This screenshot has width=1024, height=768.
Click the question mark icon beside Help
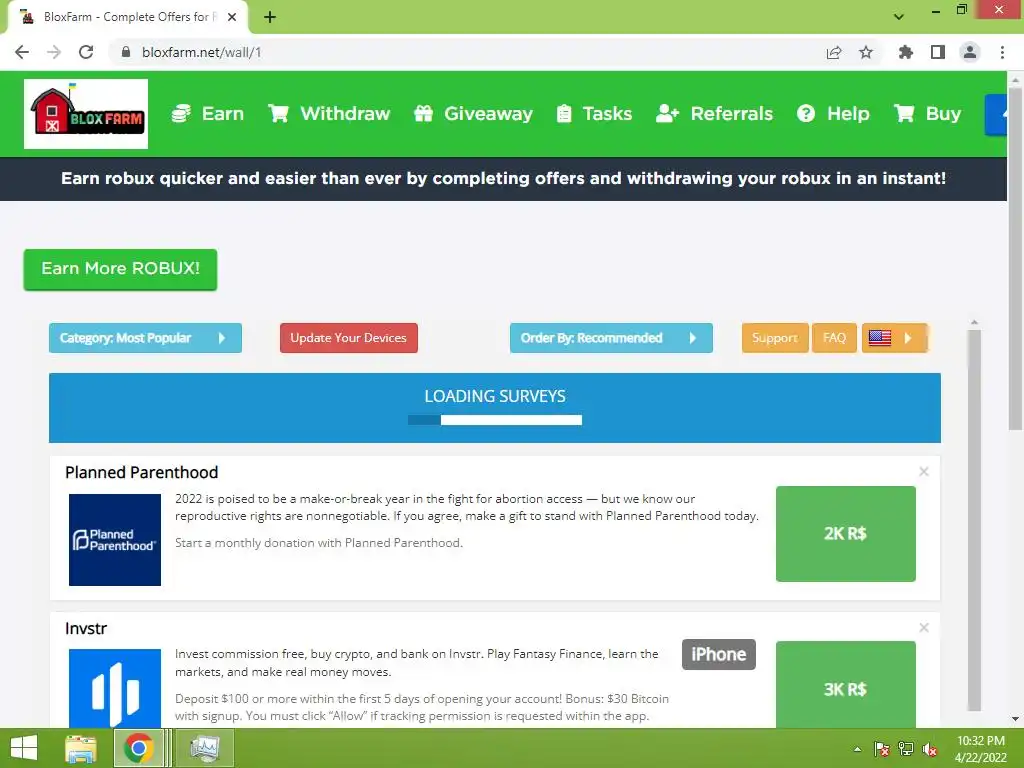pyautogui.click(x=806, y=114)
